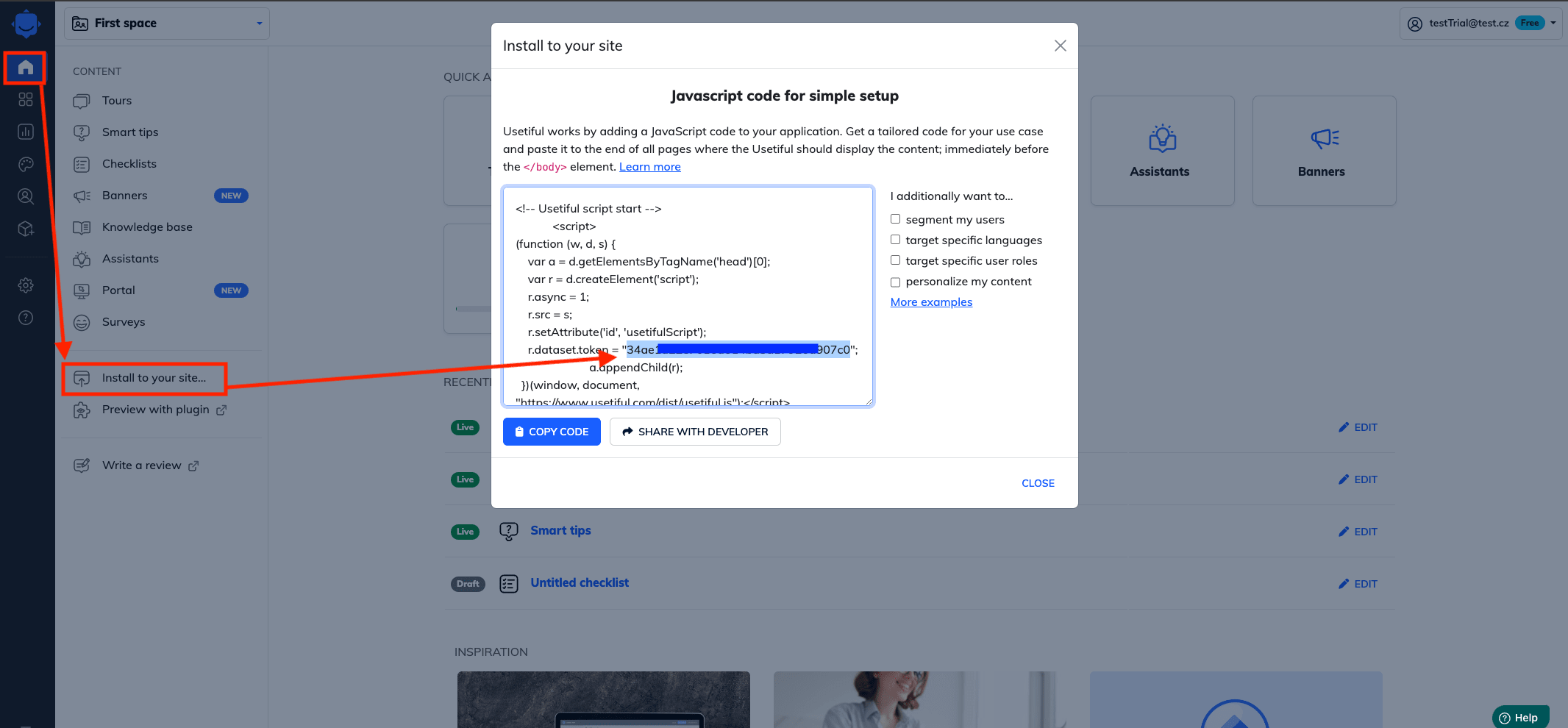Click the help question-mark icon in sidebar
Screen dimensions: 1568x728
tap(25, 318)
